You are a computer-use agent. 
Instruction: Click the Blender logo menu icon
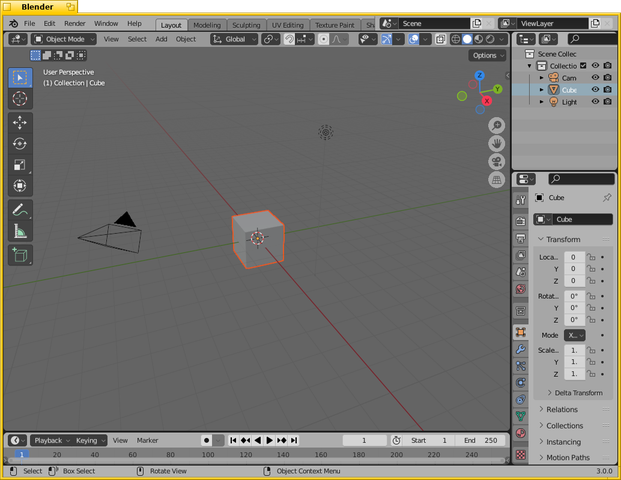click(13, 23)
